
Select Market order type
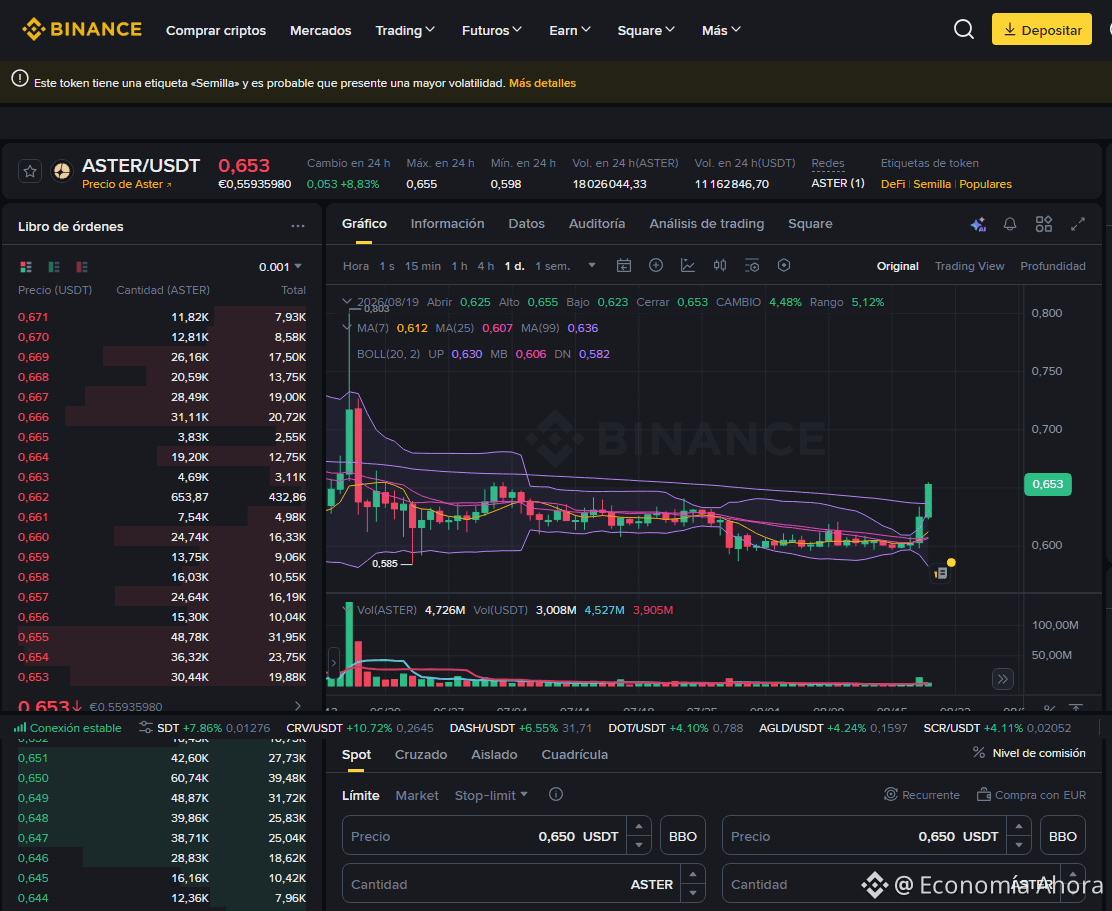pos(417,795)
